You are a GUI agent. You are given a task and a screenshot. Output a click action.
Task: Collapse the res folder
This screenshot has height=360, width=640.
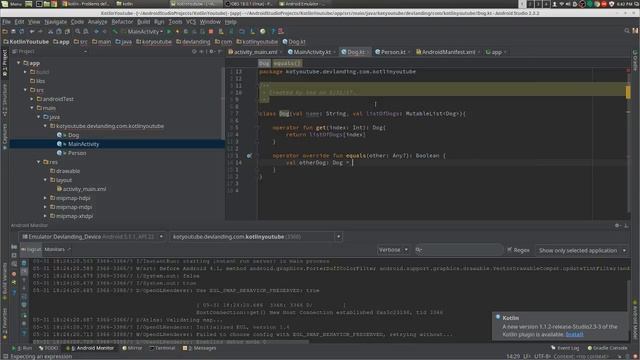(x=39, y=162)
